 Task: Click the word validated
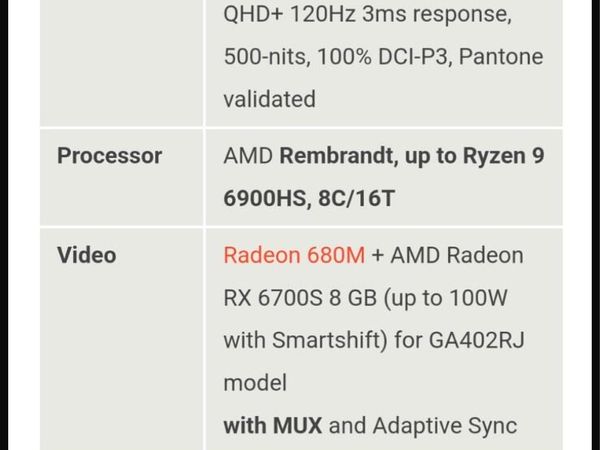click(269, 99)
